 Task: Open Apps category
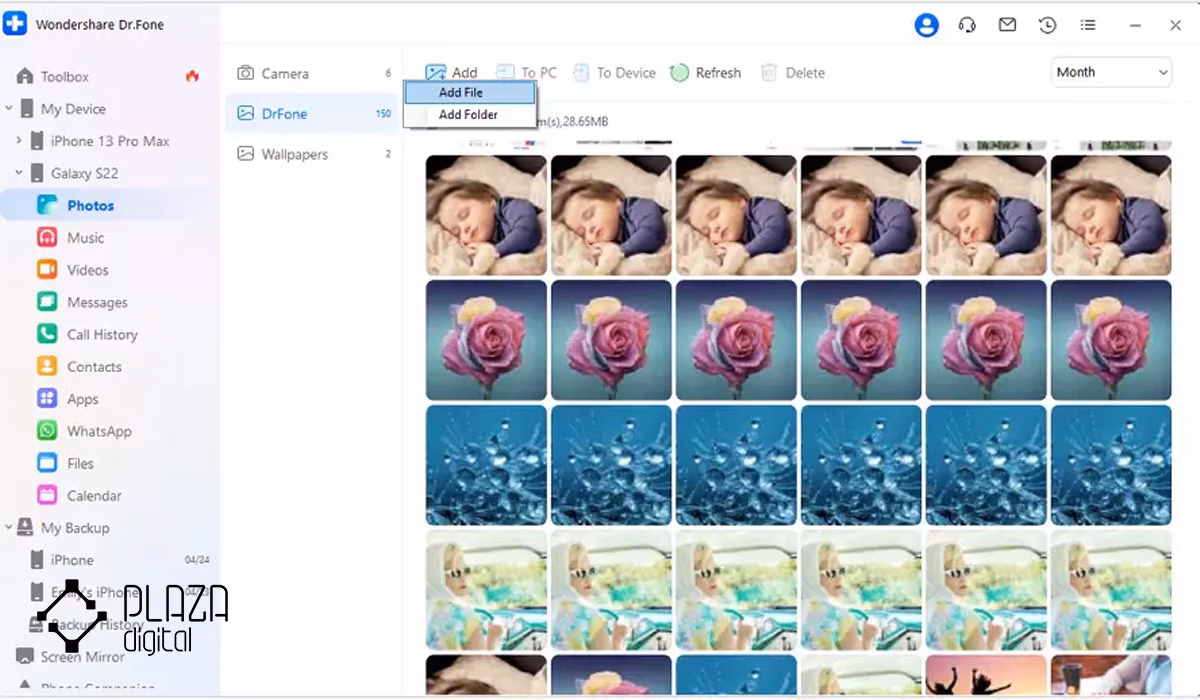82,399
